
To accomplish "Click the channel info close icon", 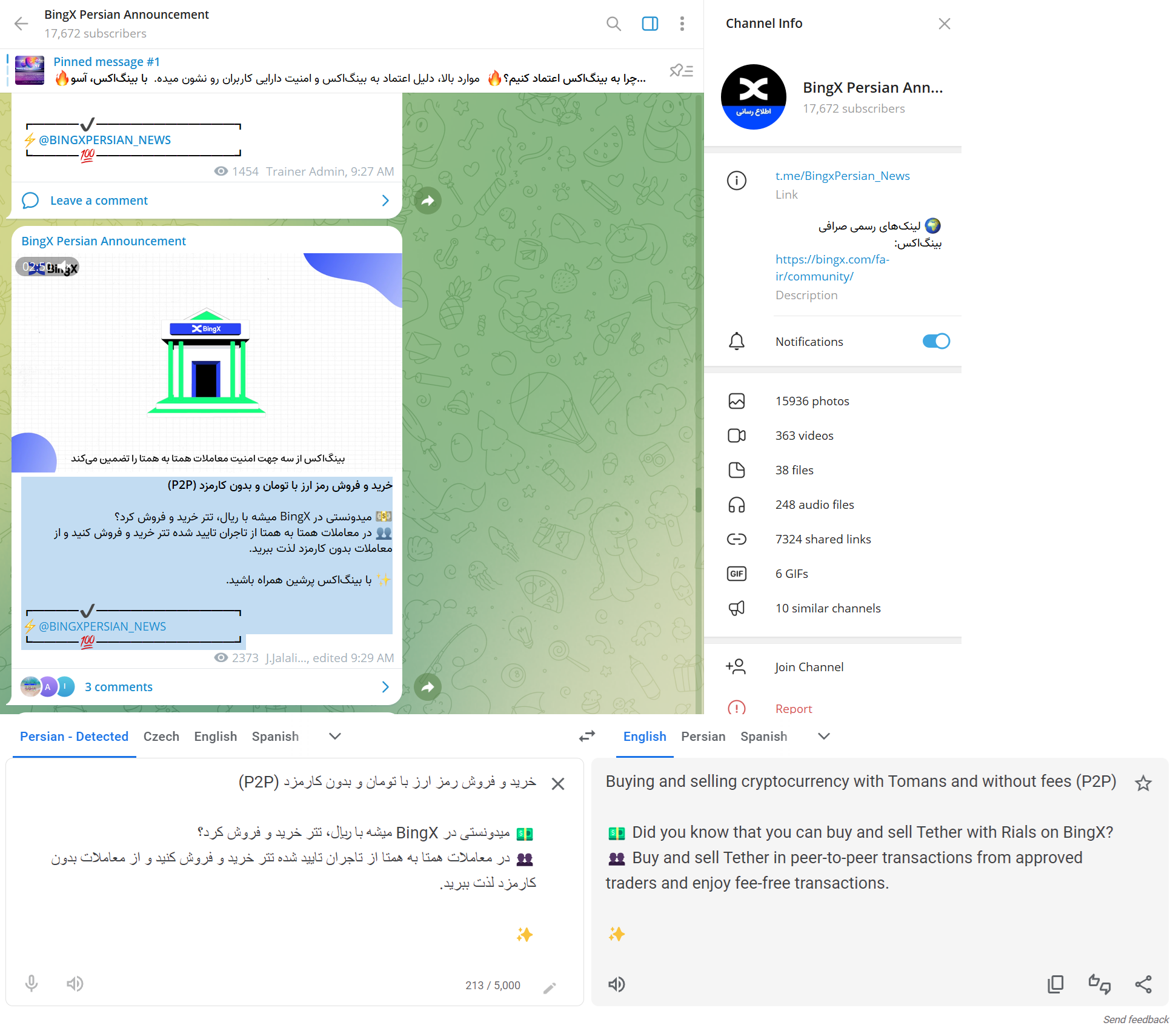I will 944,24.
